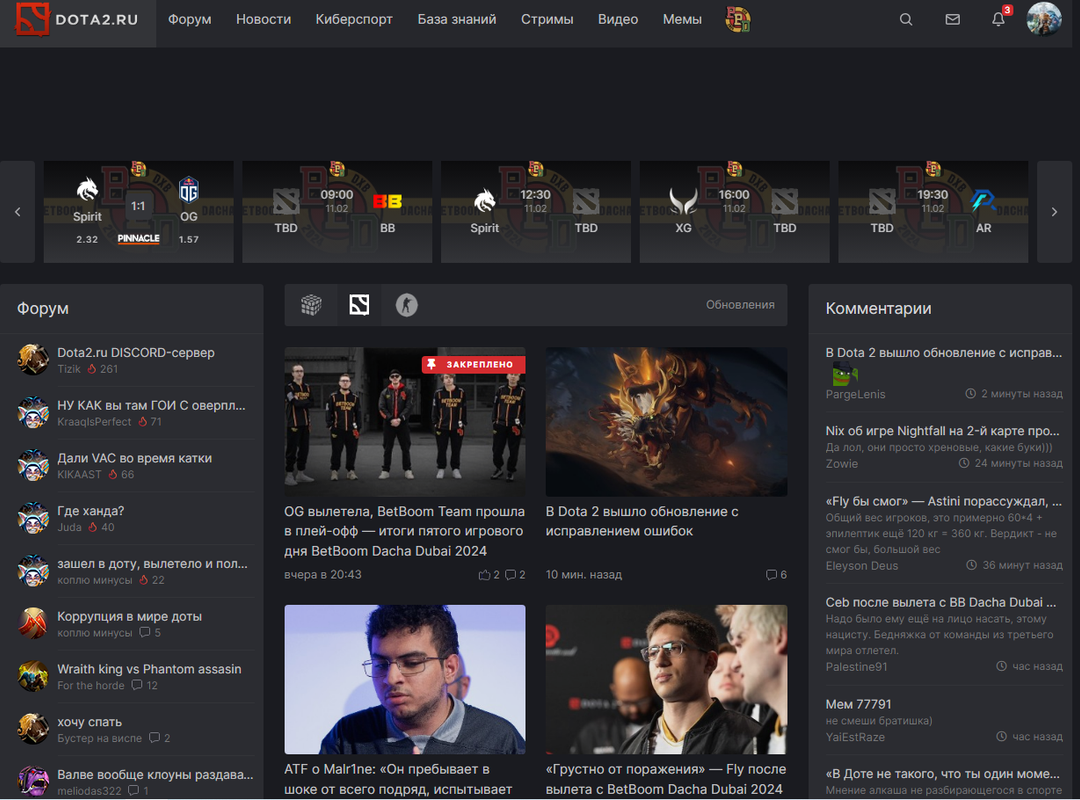The height and width of the screenshot is (800, 1080).
Task: Select the CS news filter icon
Action: pyautogui.click(x=406, y=305)
